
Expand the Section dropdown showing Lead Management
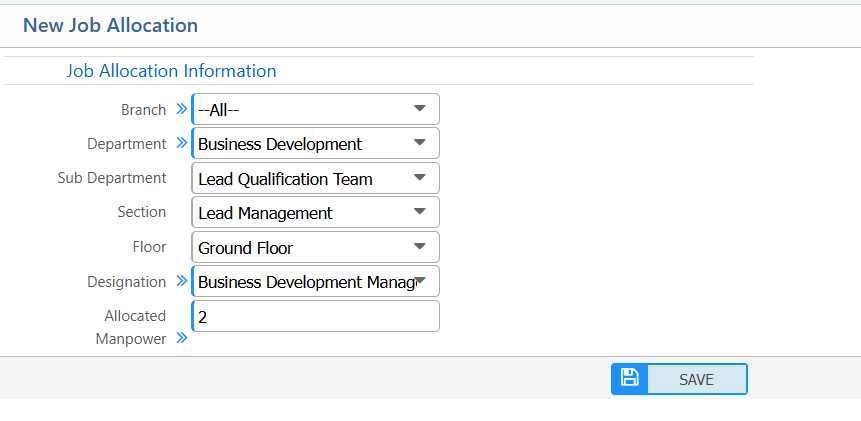coord(315,212)
